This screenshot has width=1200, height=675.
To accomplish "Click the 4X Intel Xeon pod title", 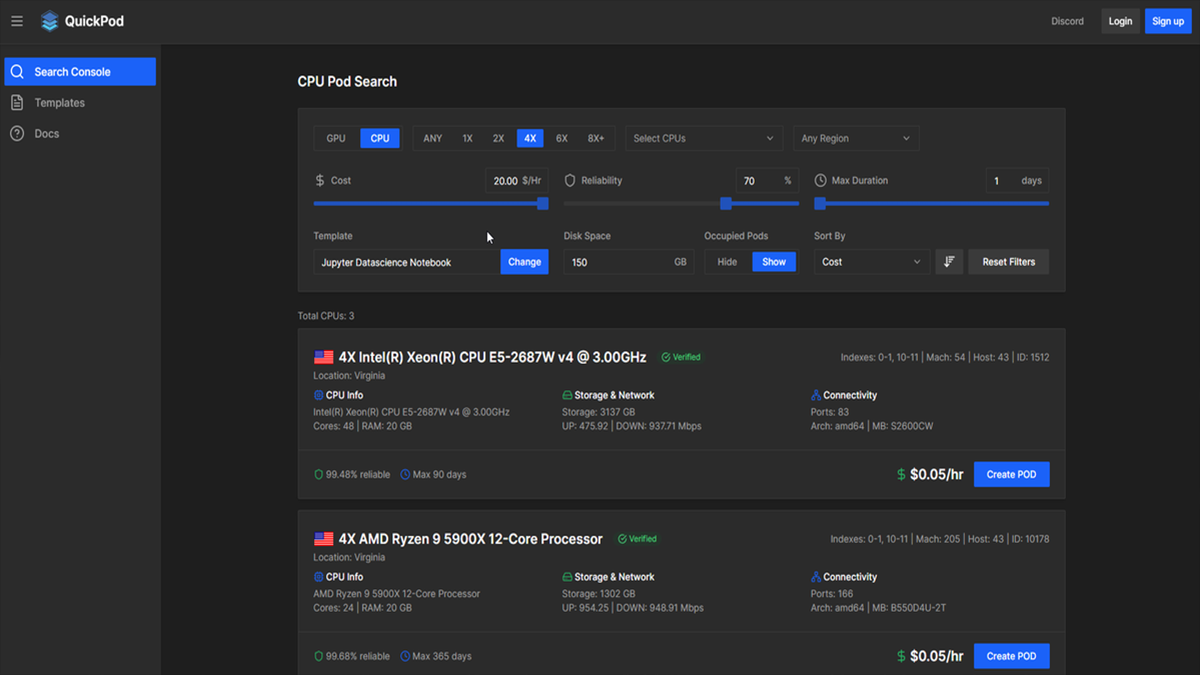I will tap(492, 357).
